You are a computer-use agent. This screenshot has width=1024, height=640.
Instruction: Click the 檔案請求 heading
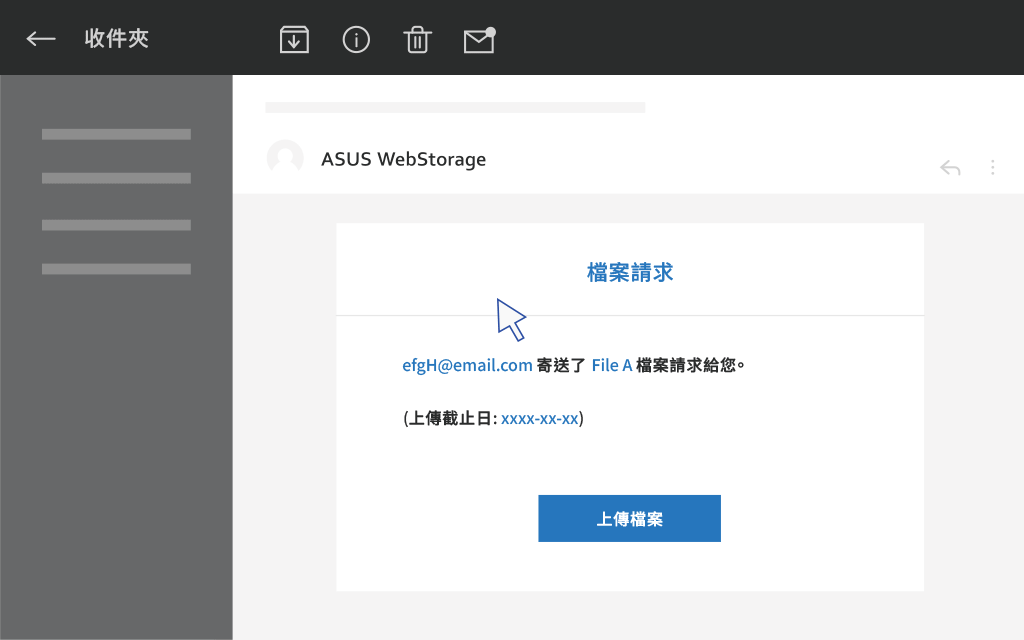pos(630,272)
